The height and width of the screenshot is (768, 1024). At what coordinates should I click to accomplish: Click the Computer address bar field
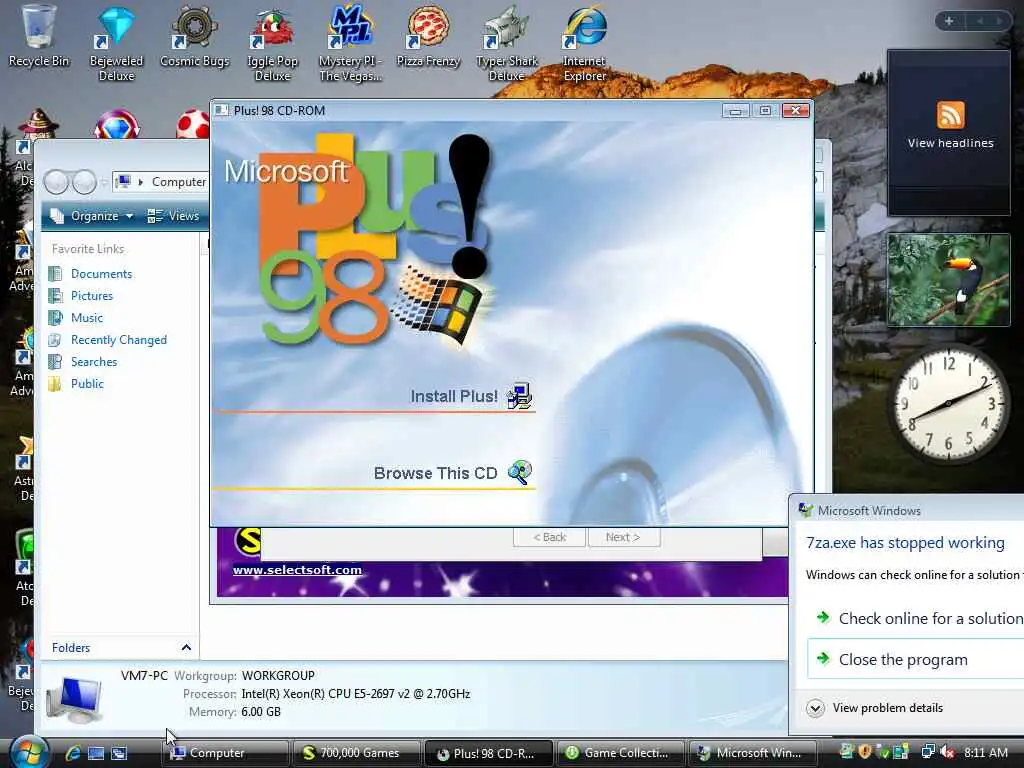click(161, 182)
